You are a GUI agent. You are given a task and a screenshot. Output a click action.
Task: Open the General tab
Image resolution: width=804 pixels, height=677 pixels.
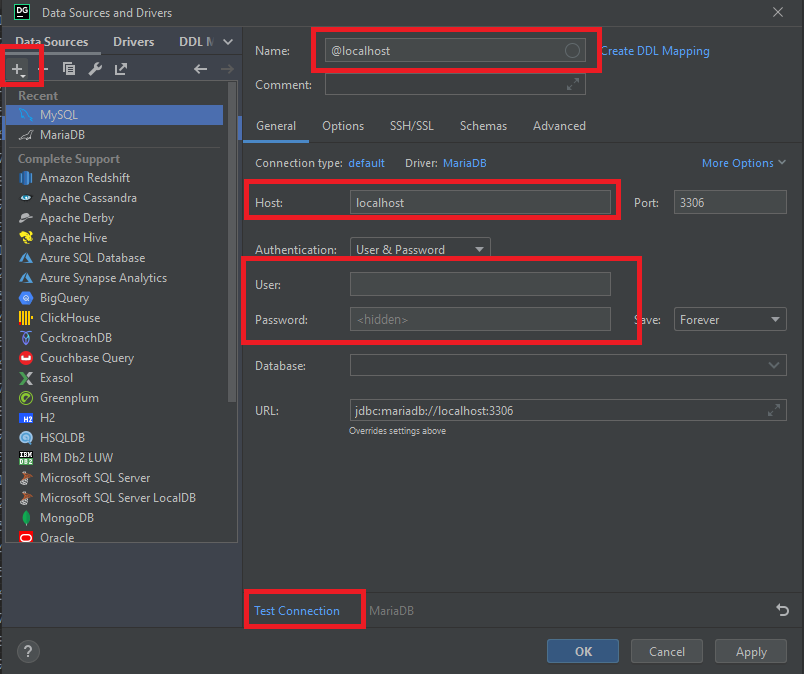click(276, 126)
